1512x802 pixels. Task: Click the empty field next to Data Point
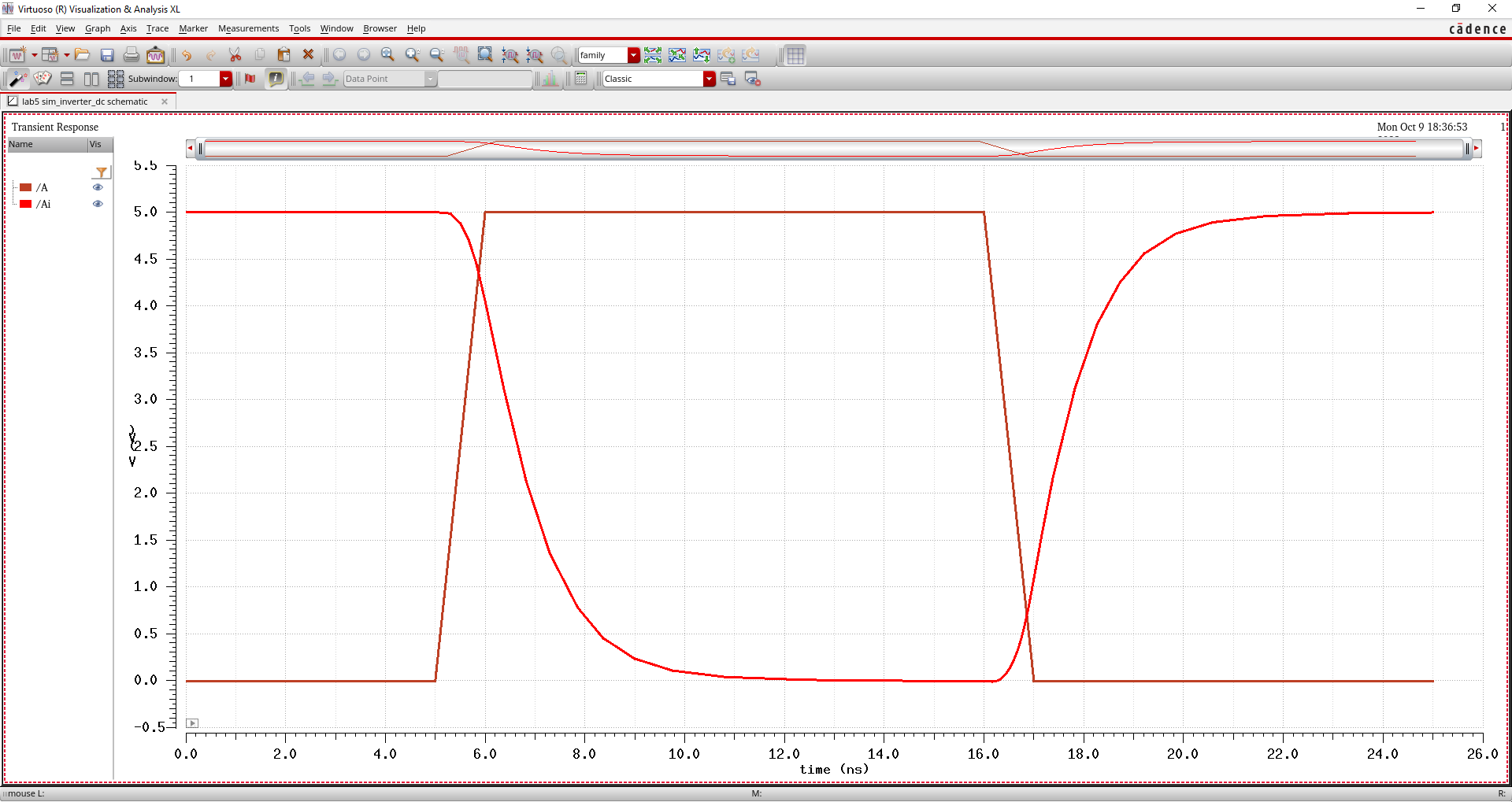pyautogui.click(x=485, y=79)
